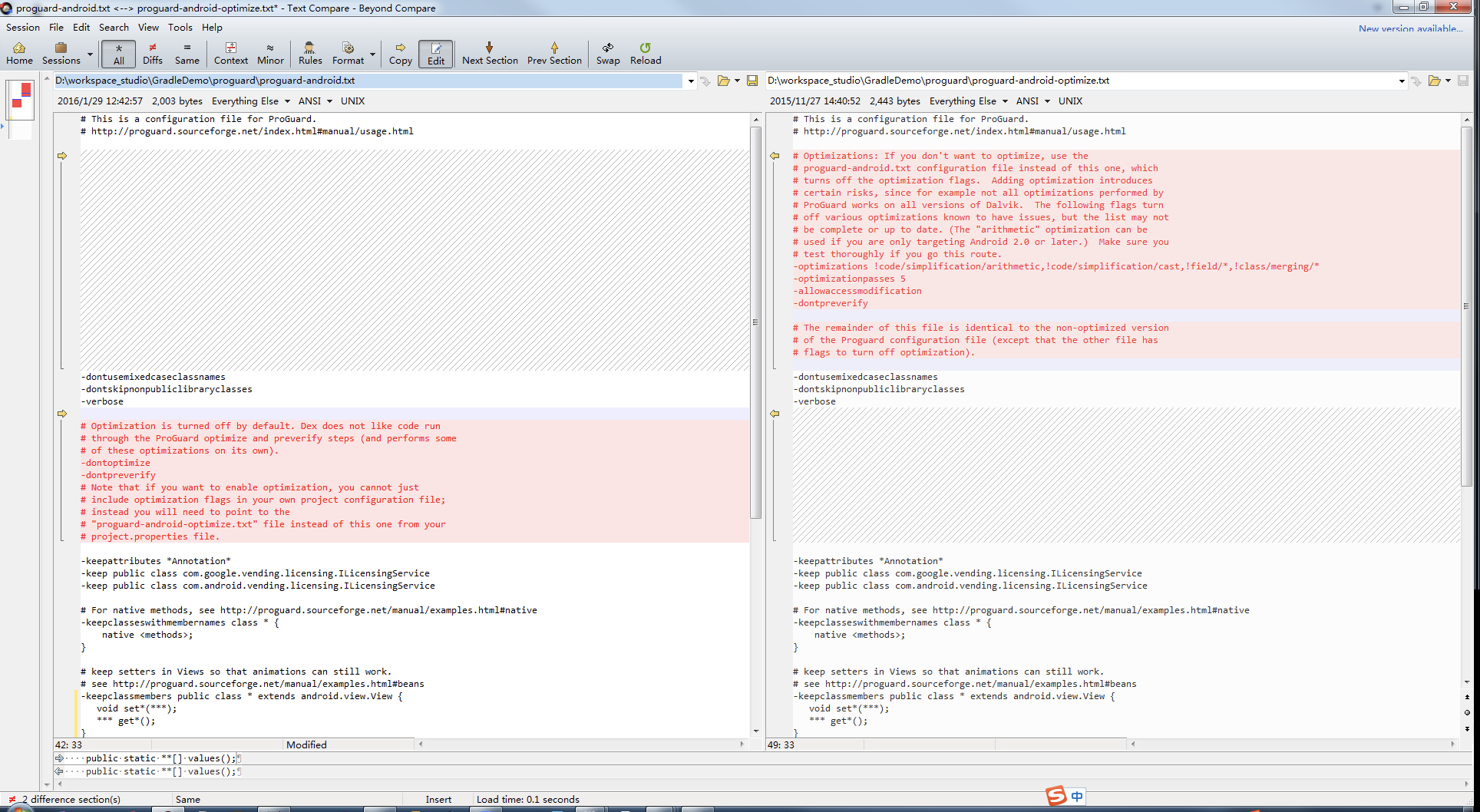This screenshot has width=1480, height=812.
Task: Click previous difference arrow beside right scrollbar
Action: click(1467, 697)
